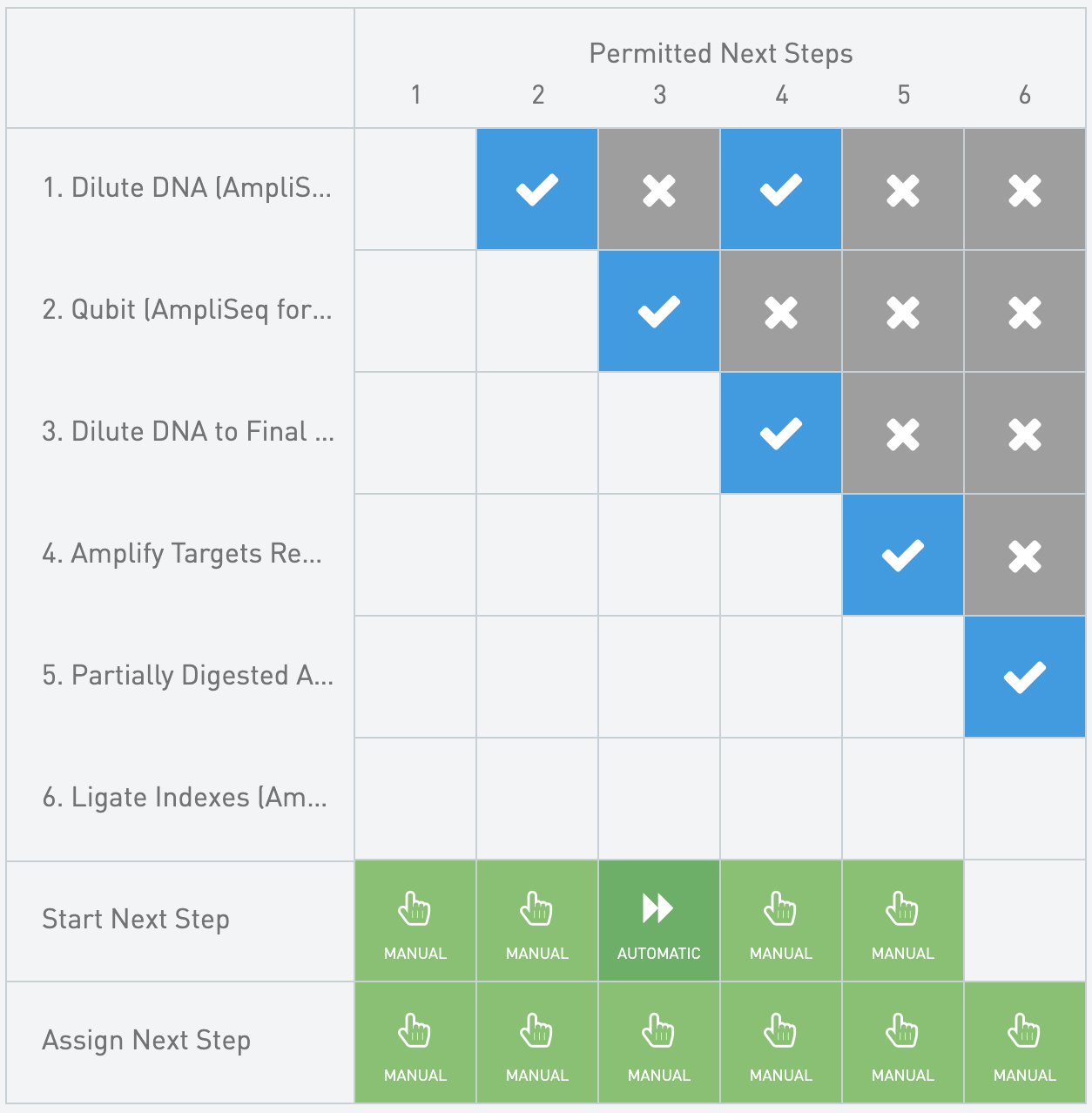This screenshot has height=1113, width=1092.
Task: Toggle the checkmark for step 1 to step 2
Action: tap(537, 189)
